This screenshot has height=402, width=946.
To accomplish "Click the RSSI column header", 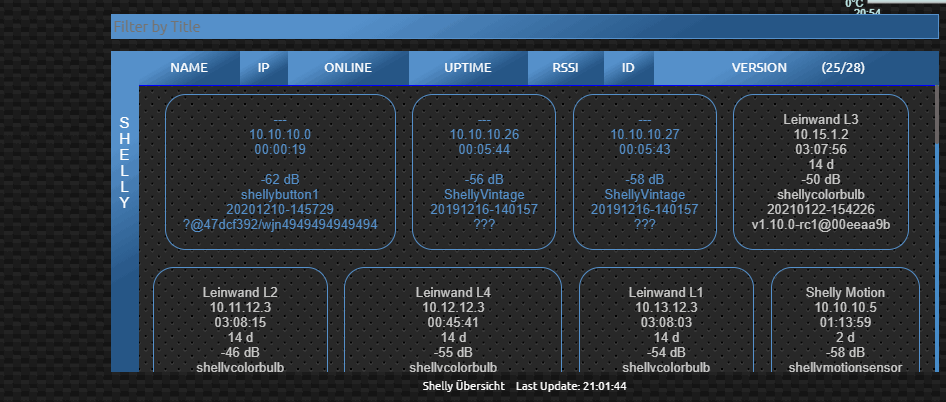I will click(x=565, y=68).
